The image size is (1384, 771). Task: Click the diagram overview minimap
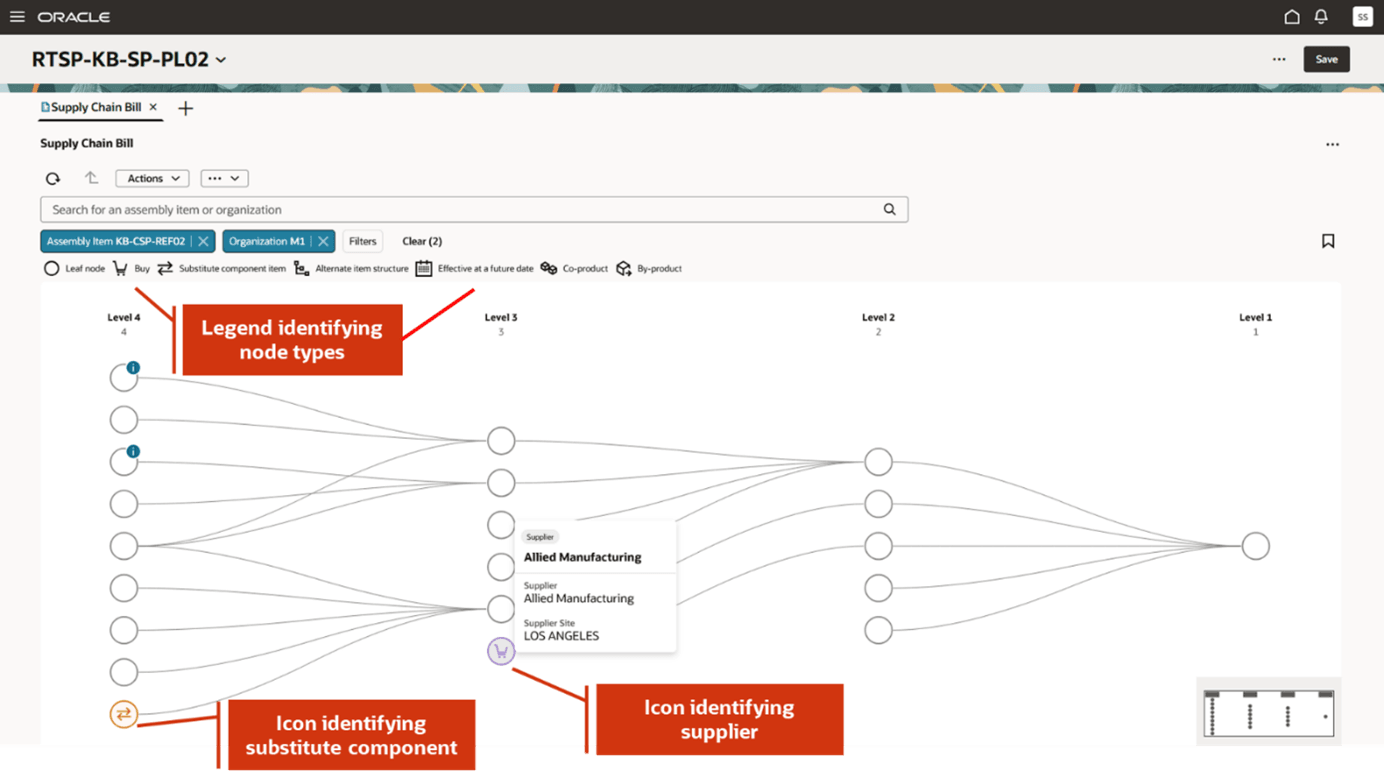click(x=1269, y=712)
